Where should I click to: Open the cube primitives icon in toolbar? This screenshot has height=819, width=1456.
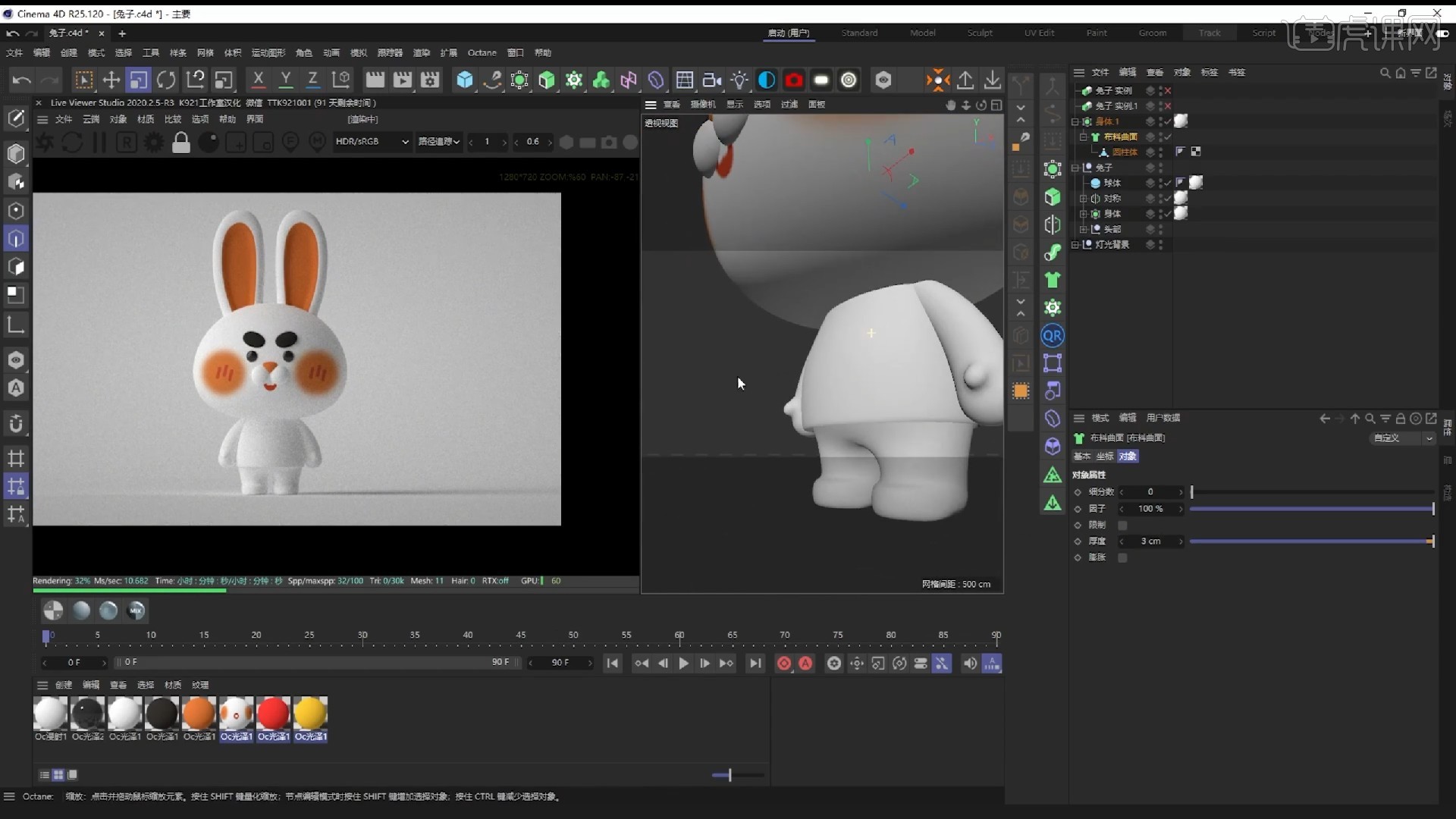pyautogui.click(x=465, y=80)
